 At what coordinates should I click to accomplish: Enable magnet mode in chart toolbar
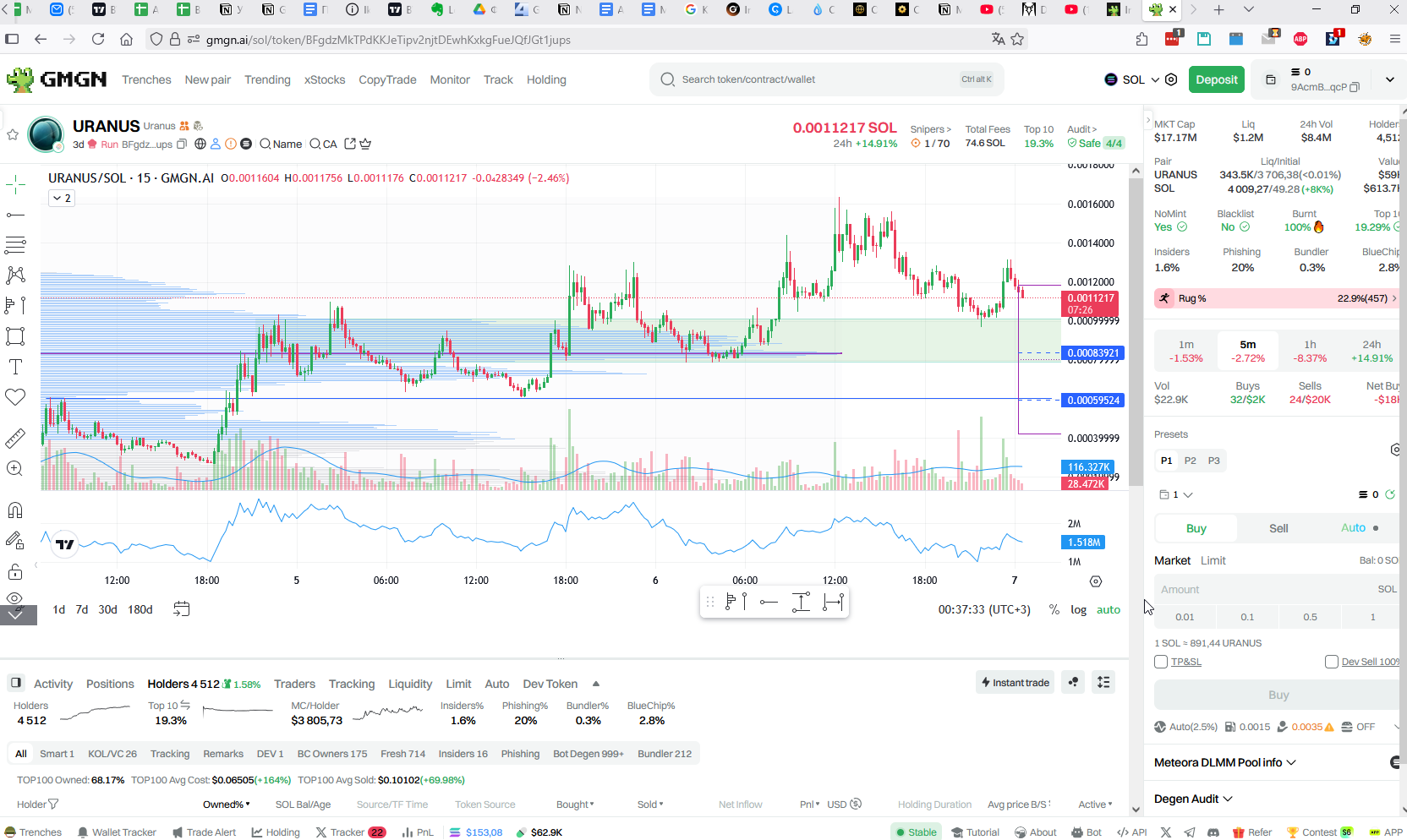coord(15,510)
